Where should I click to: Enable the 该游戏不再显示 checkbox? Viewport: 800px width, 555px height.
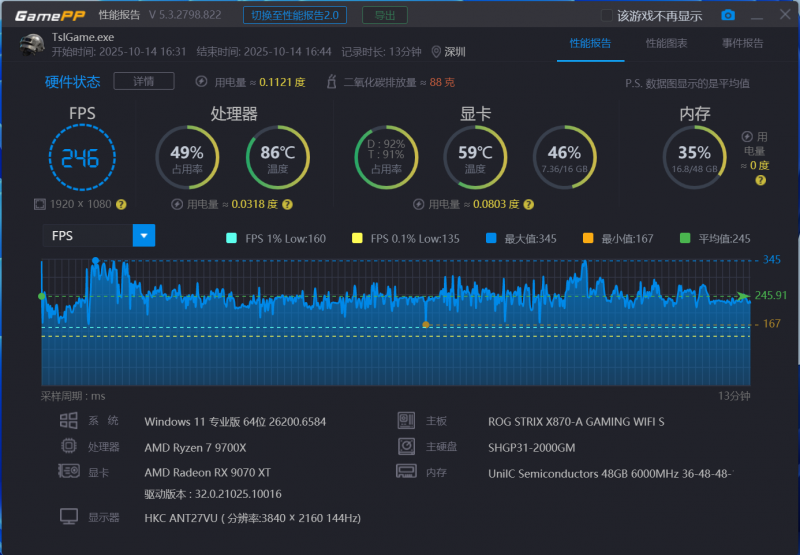(606, 15)
